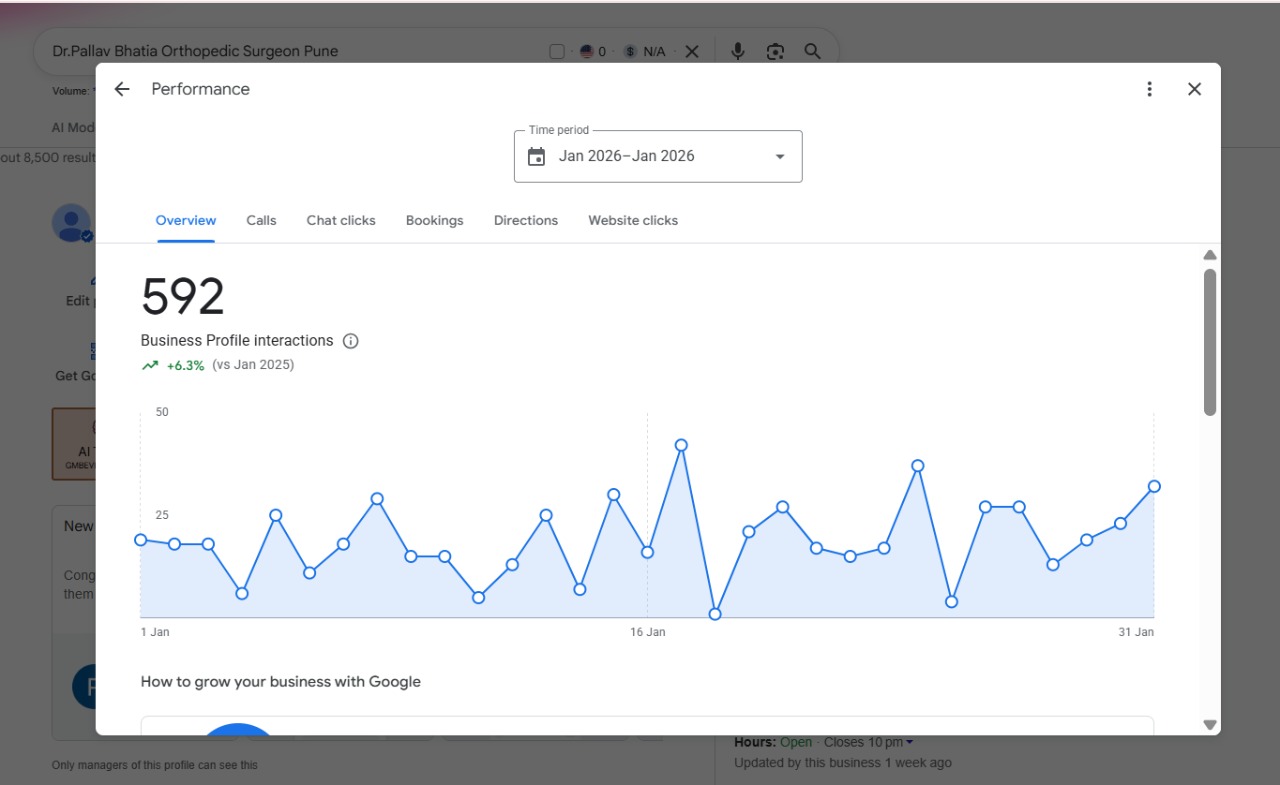
Task: Open the Chat clicks tab
Action: click(x=341, y=220)
